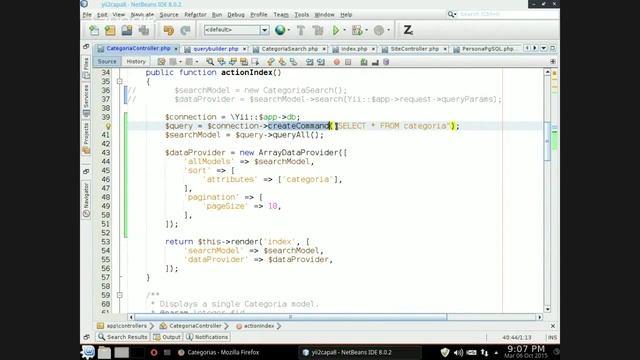This screenshot has height=360, width=640.
Task: Open the Forward history dropdown arrow in editor toolbar
Action: pyautogui.click(x=196, y=62)
